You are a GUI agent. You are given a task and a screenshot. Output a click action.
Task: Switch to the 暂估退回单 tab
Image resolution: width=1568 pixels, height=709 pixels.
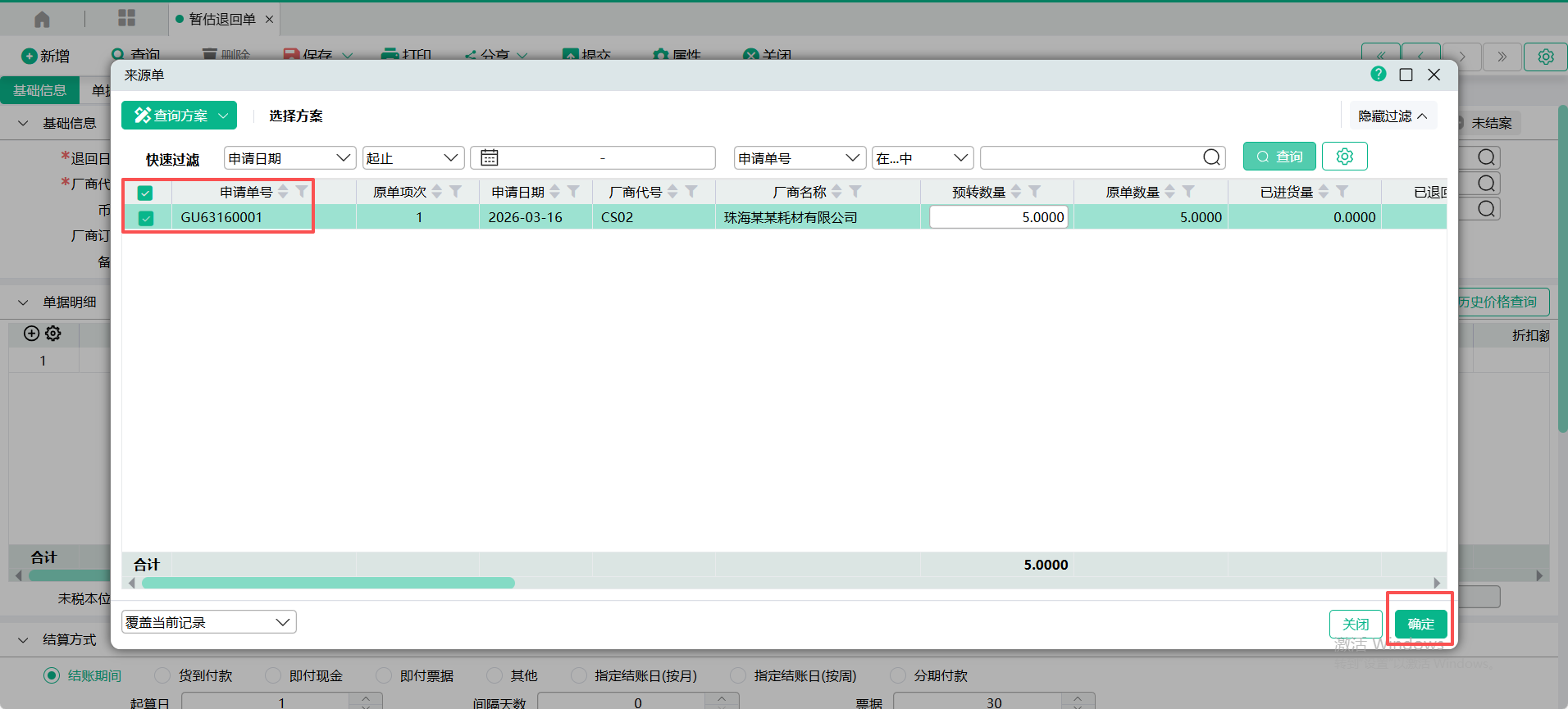tap(222, 19)
